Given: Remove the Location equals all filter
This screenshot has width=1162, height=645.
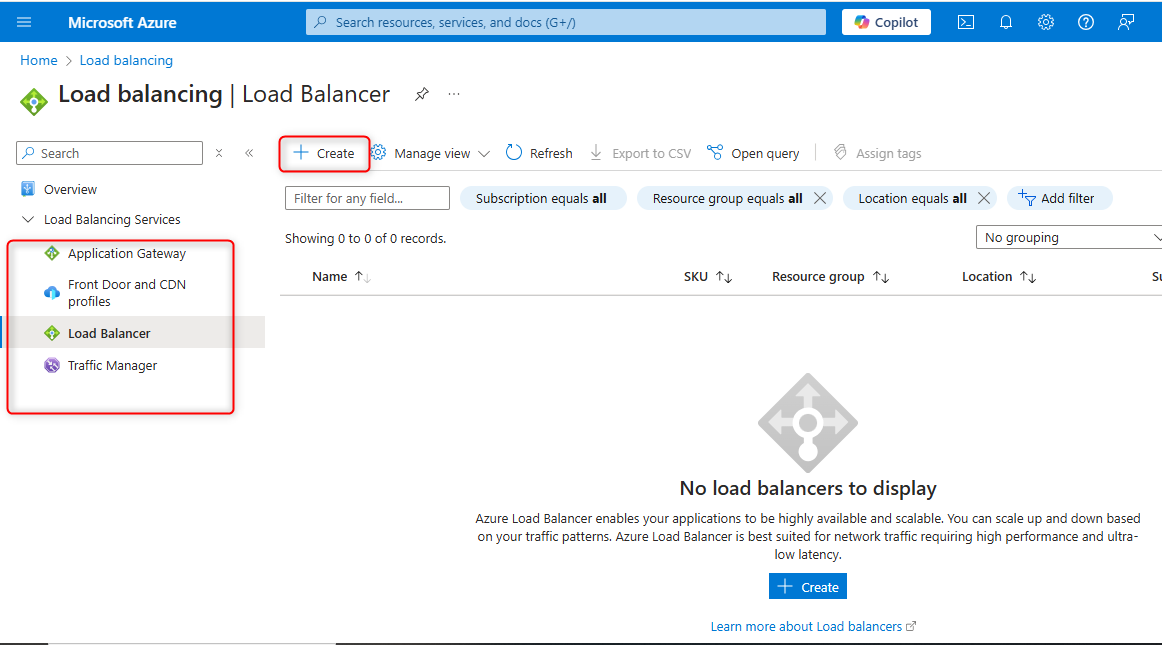Looking at the screenshot, I should pyautogui.click(x=983, y=198).
